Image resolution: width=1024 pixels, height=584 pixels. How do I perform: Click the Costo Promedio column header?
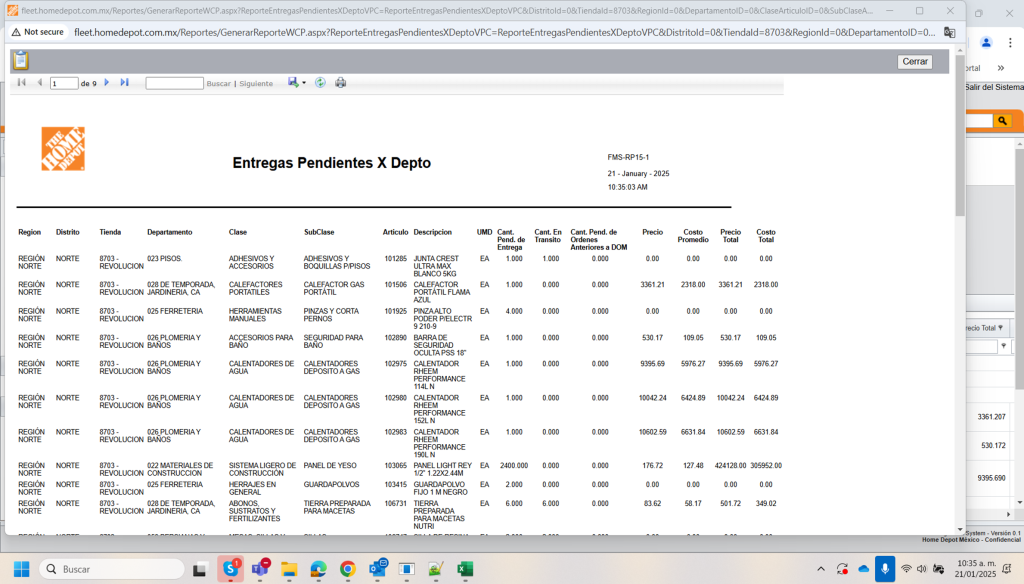[693, 236]
